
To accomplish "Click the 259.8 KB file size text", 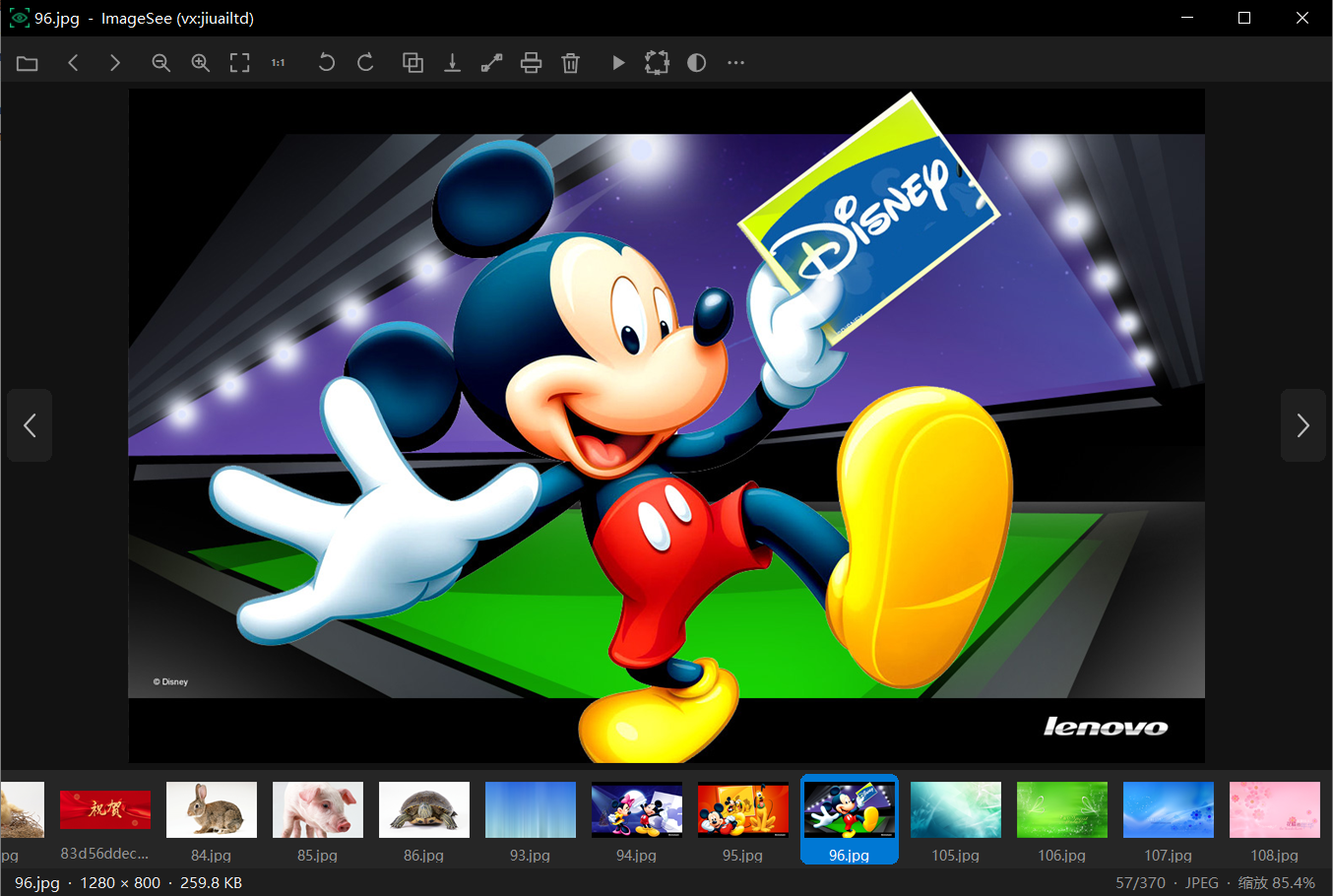I will 211,883.
